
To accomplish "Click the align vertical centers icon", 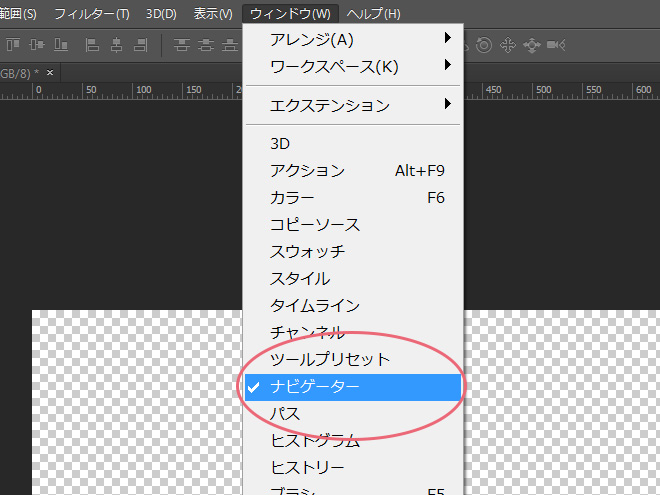I will click(39, 44).
